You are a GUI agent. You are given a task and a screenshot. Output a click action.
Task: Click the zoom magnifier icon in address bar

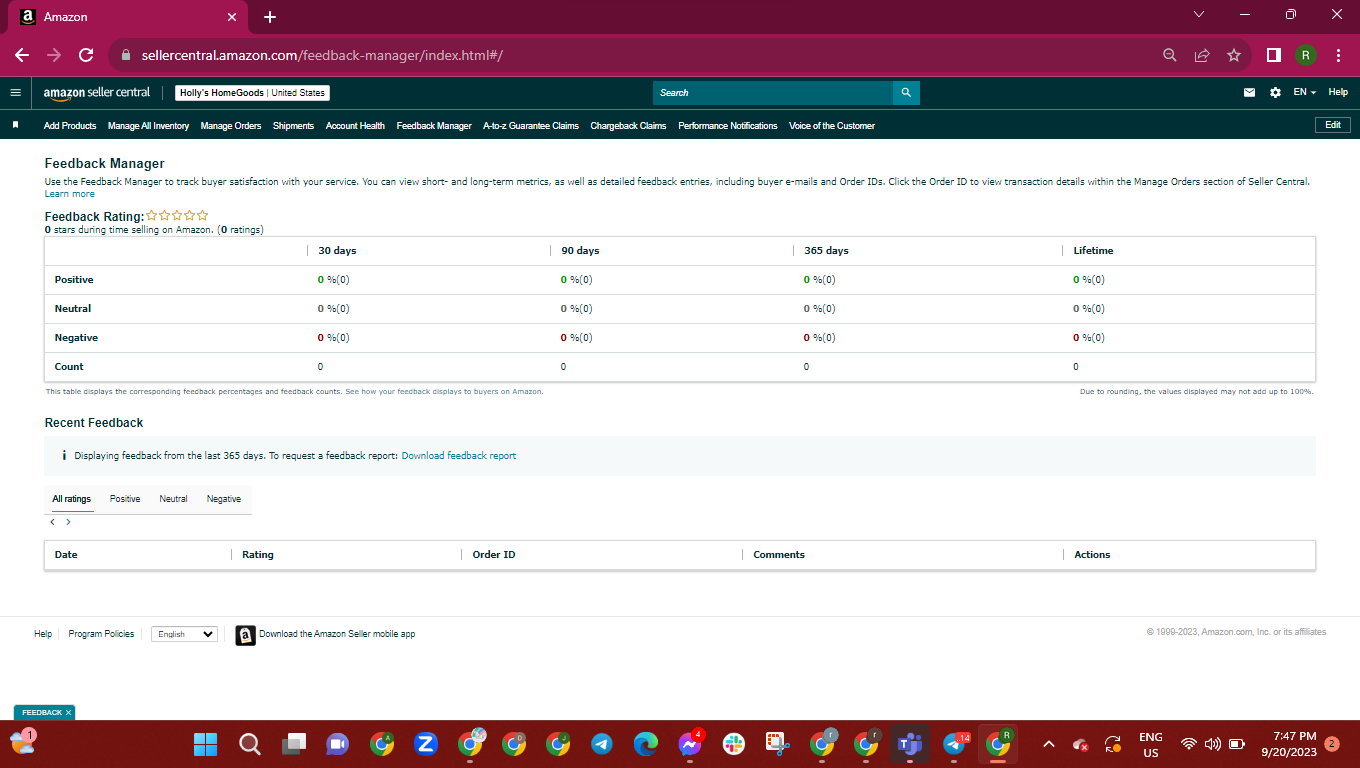coord(1170,55)
